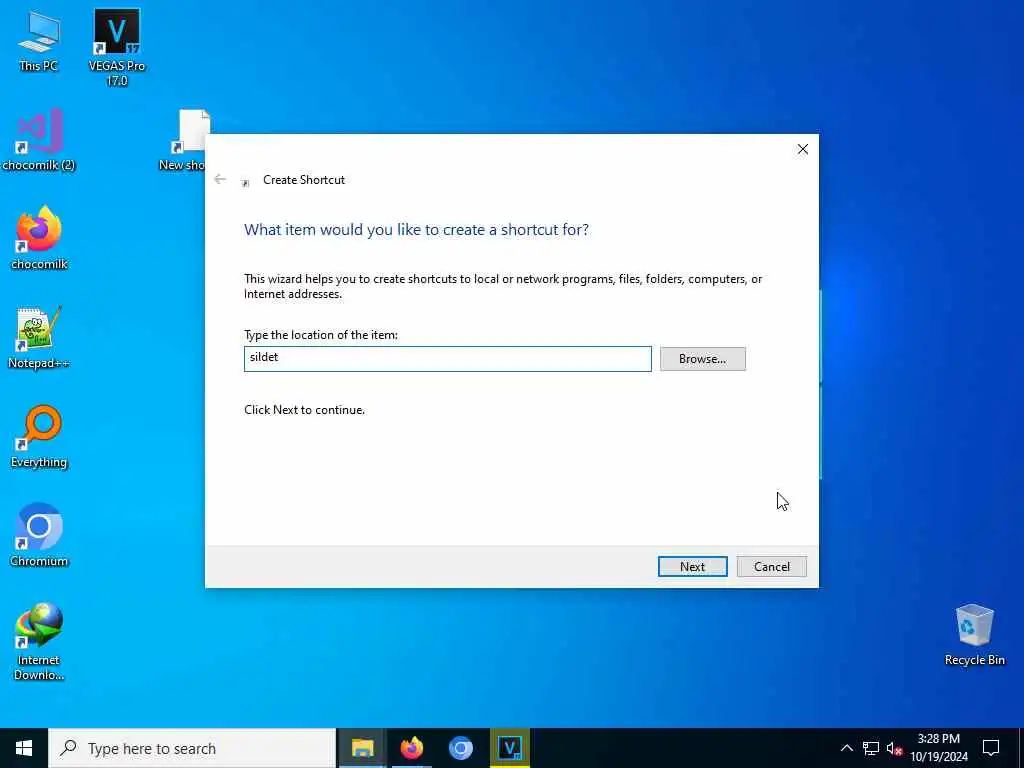1024x768 pixels.
Task: Open the muted volume tray icon
Action: point(894,748)
